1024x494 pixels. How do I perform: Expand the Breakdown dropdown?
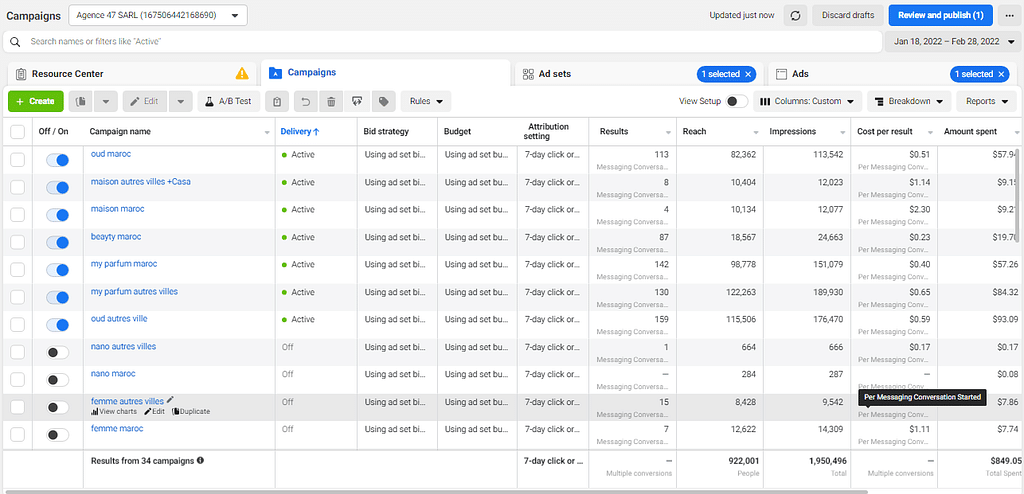point(908,101)
